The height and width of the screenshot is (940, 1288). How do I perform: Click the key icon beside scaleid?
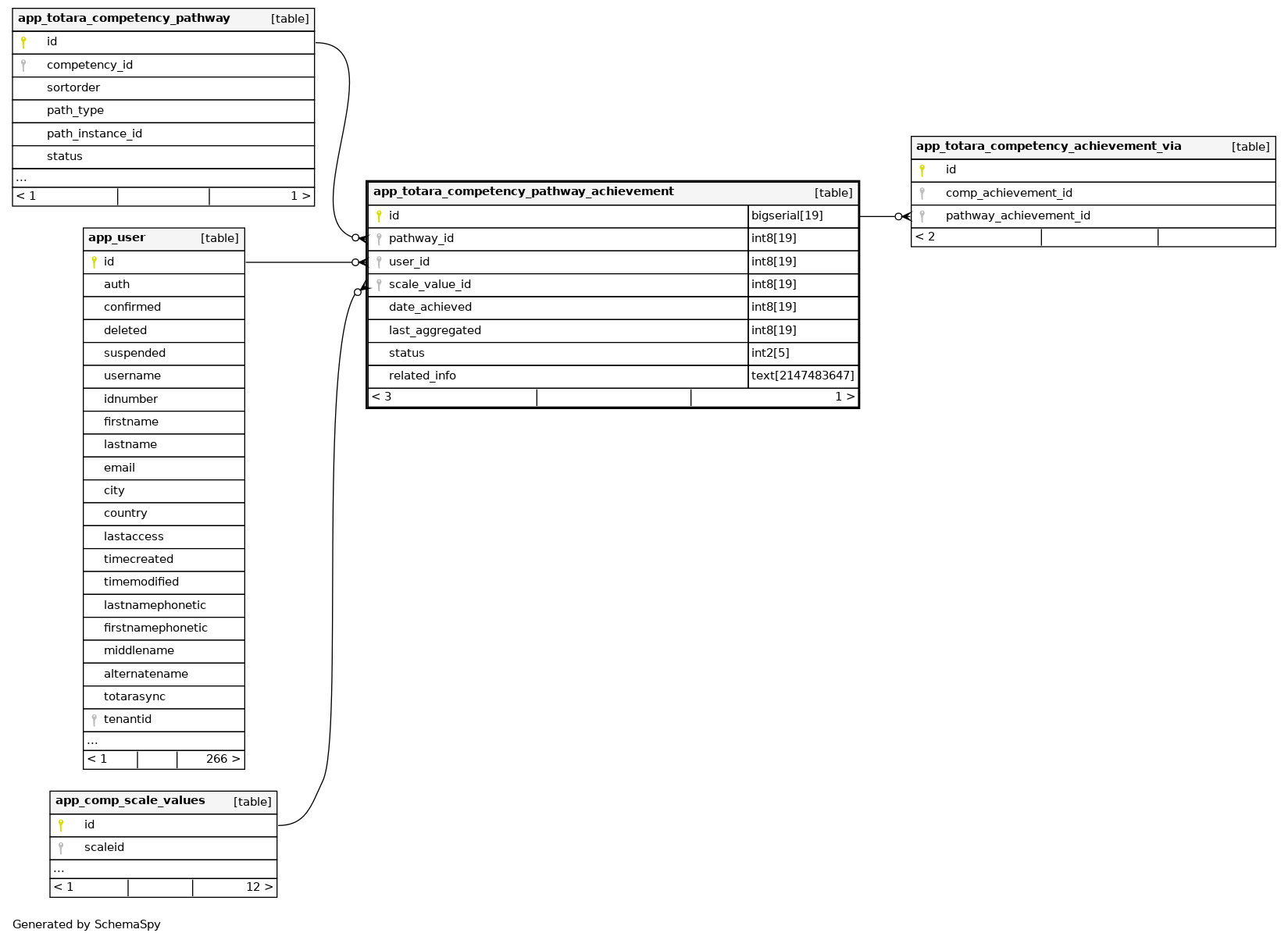point(61,848)
